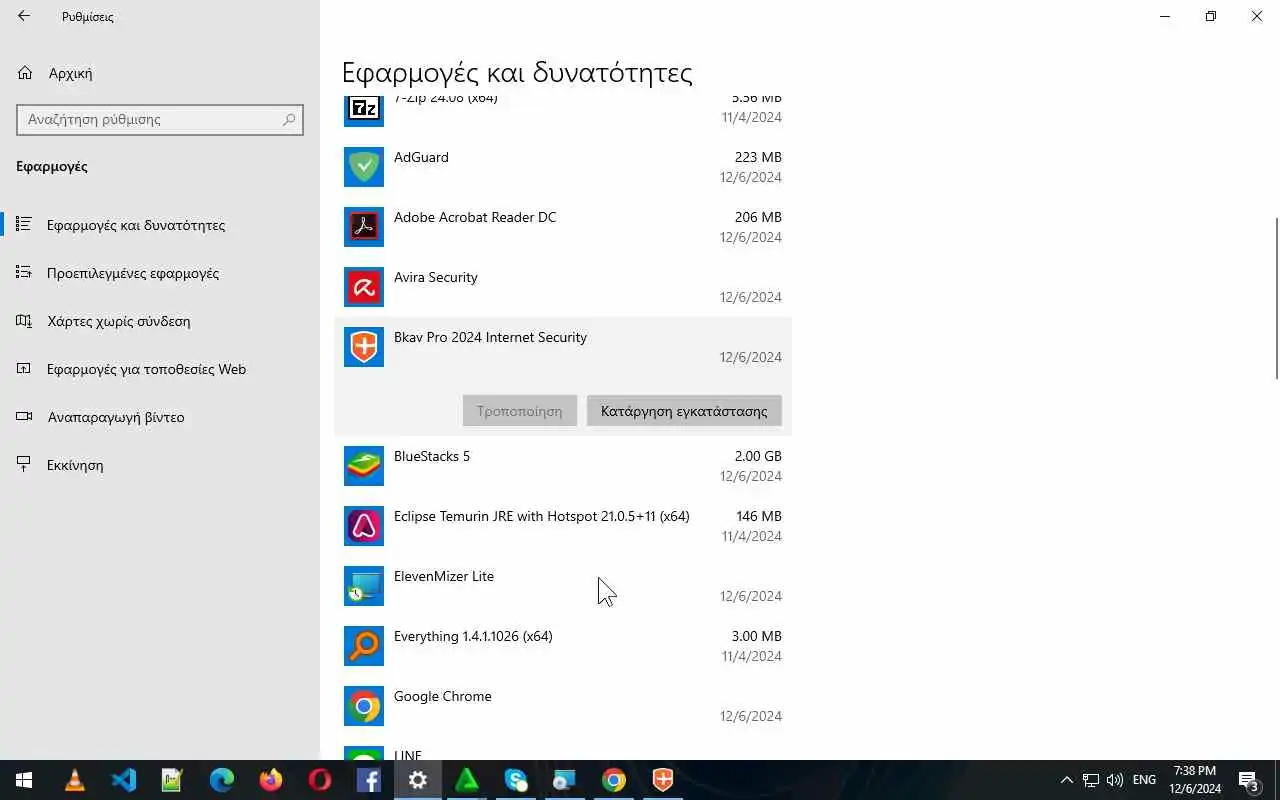This screenshot has width=1280, height=800.
Task: Open Αναπαραγωγή βίντεο section
Action: pyautogui.click(x=160, y=417)
